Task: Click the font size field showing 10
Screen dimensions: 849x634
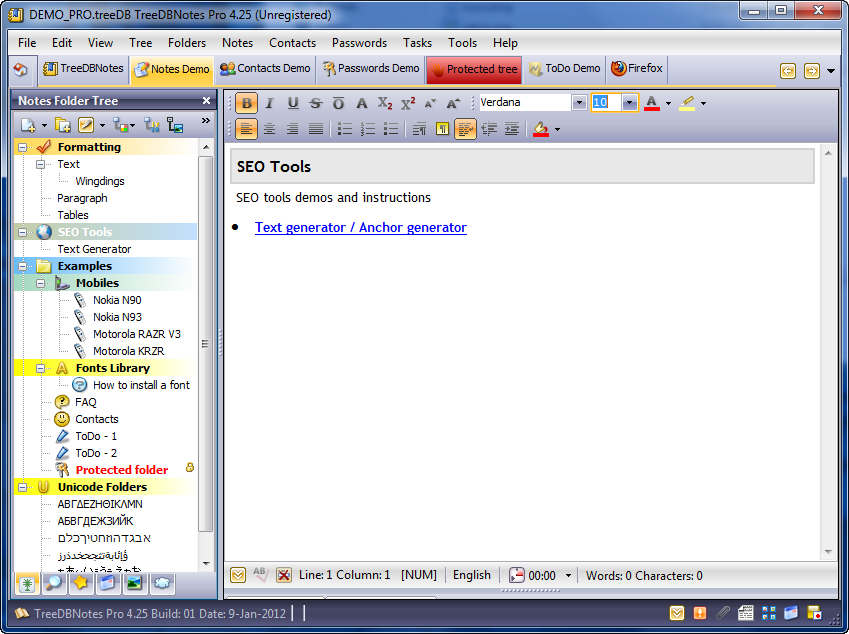Action: pyautogui.click(x=605, y=102)
